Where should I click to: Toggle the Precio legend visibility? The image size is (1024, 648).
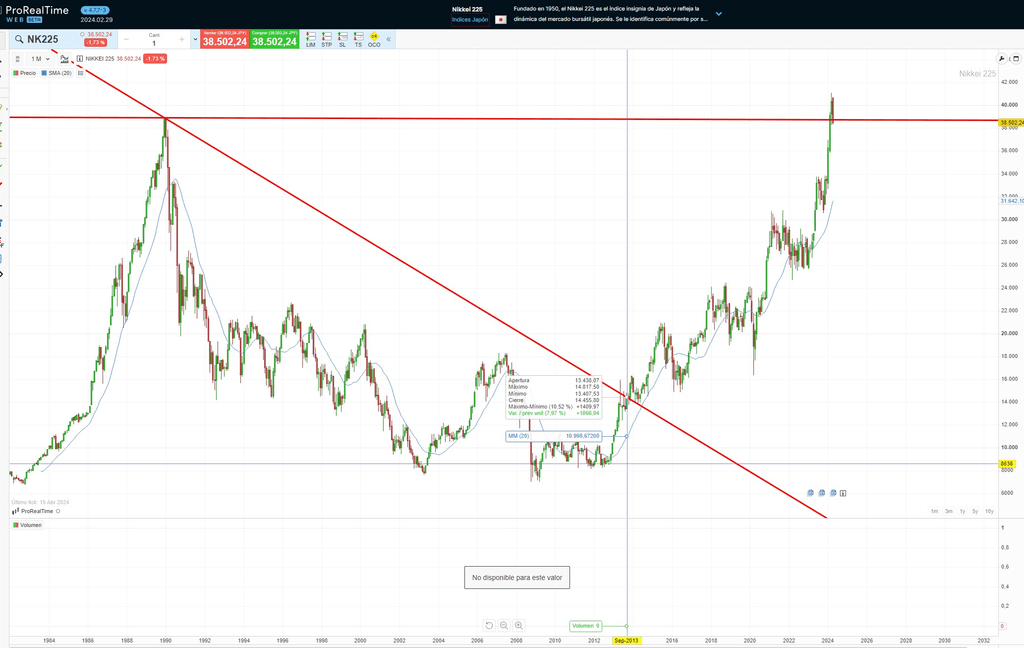(26, 73)
